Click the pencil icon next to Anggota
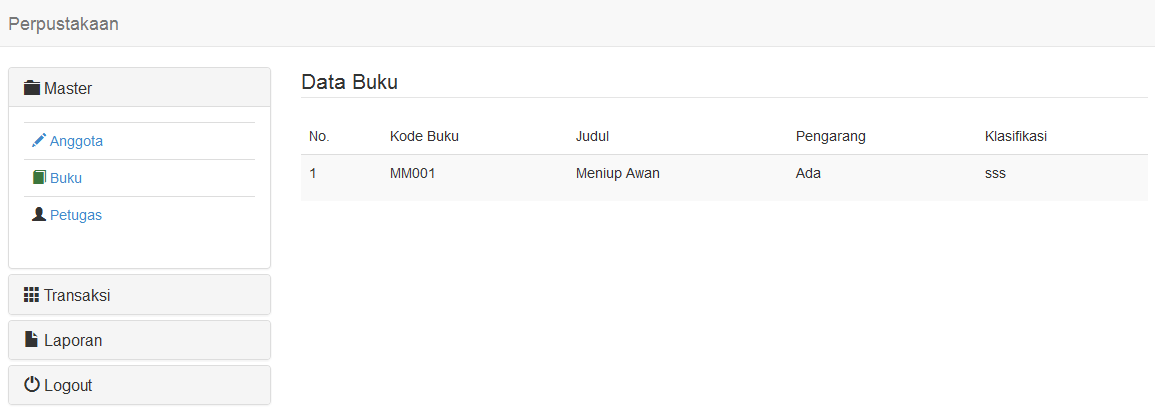Viewport: 1155px width, 417px height. (x=39, y=141)
